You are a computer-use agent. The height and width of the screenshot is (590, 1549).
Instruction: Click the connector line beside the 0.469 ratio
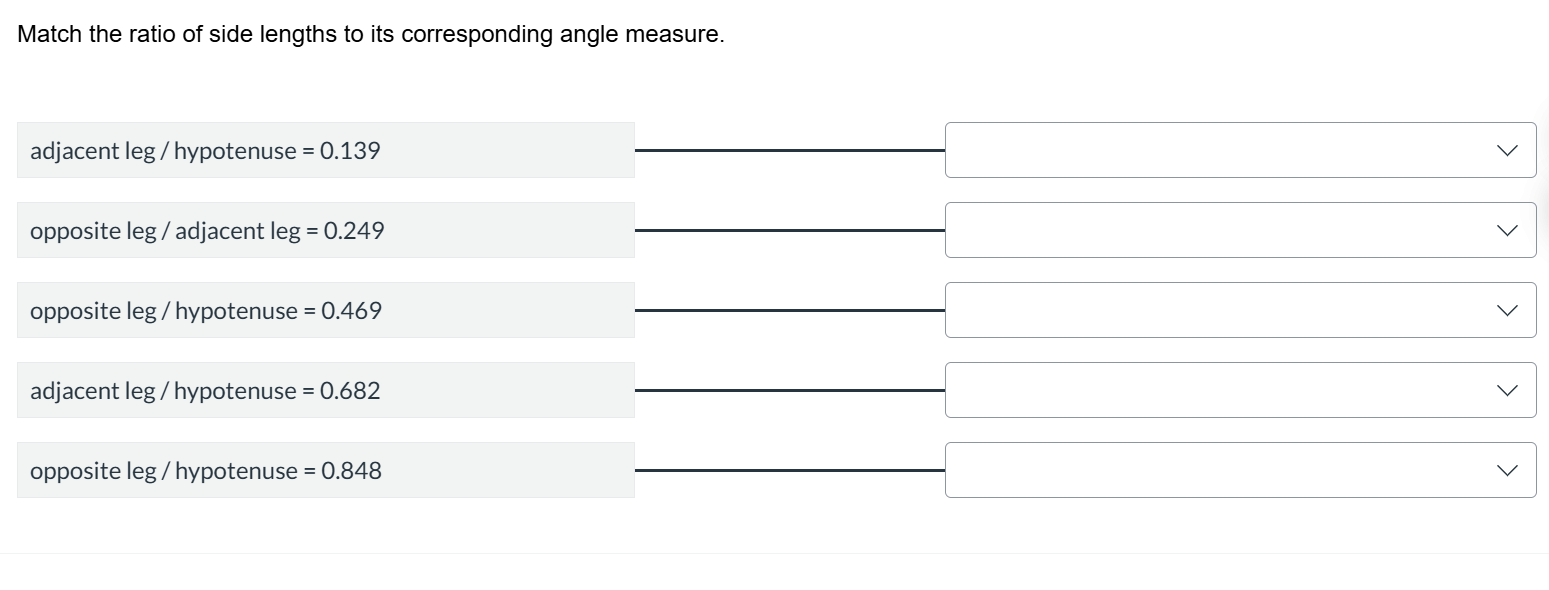790,310
